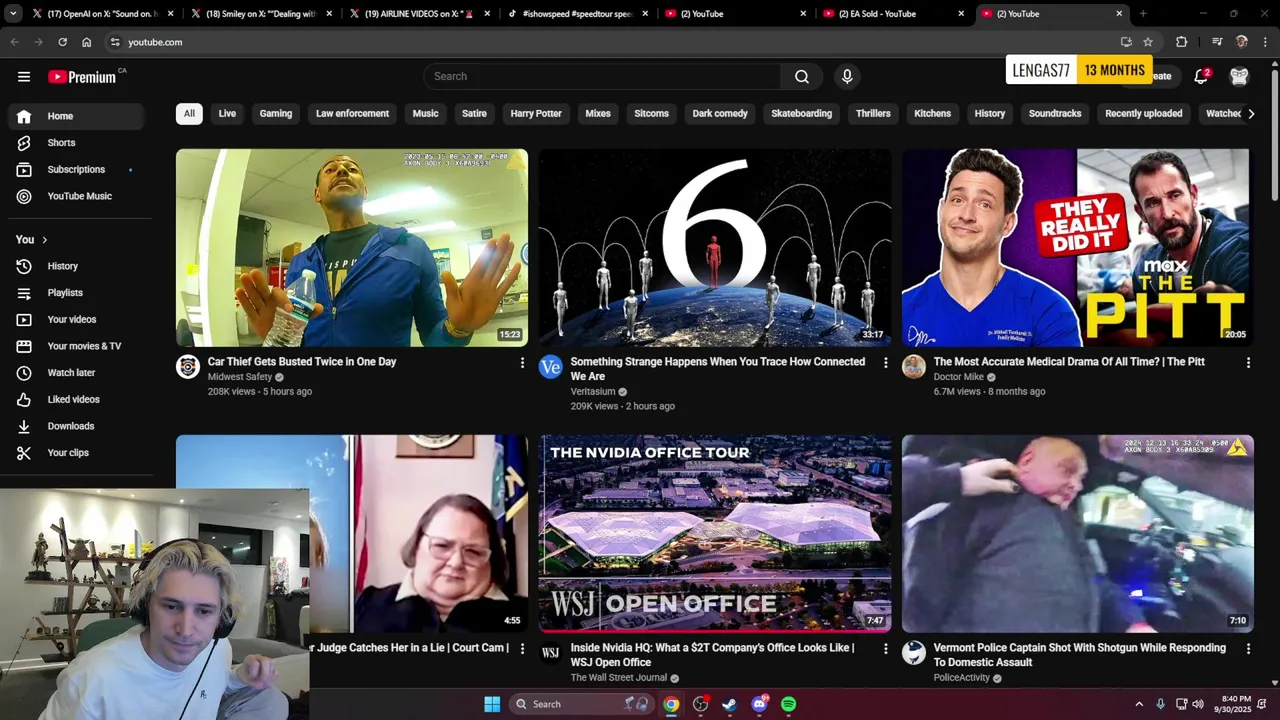
Task: Open The Wall Street Journal channel link
Action: [619, 678]
